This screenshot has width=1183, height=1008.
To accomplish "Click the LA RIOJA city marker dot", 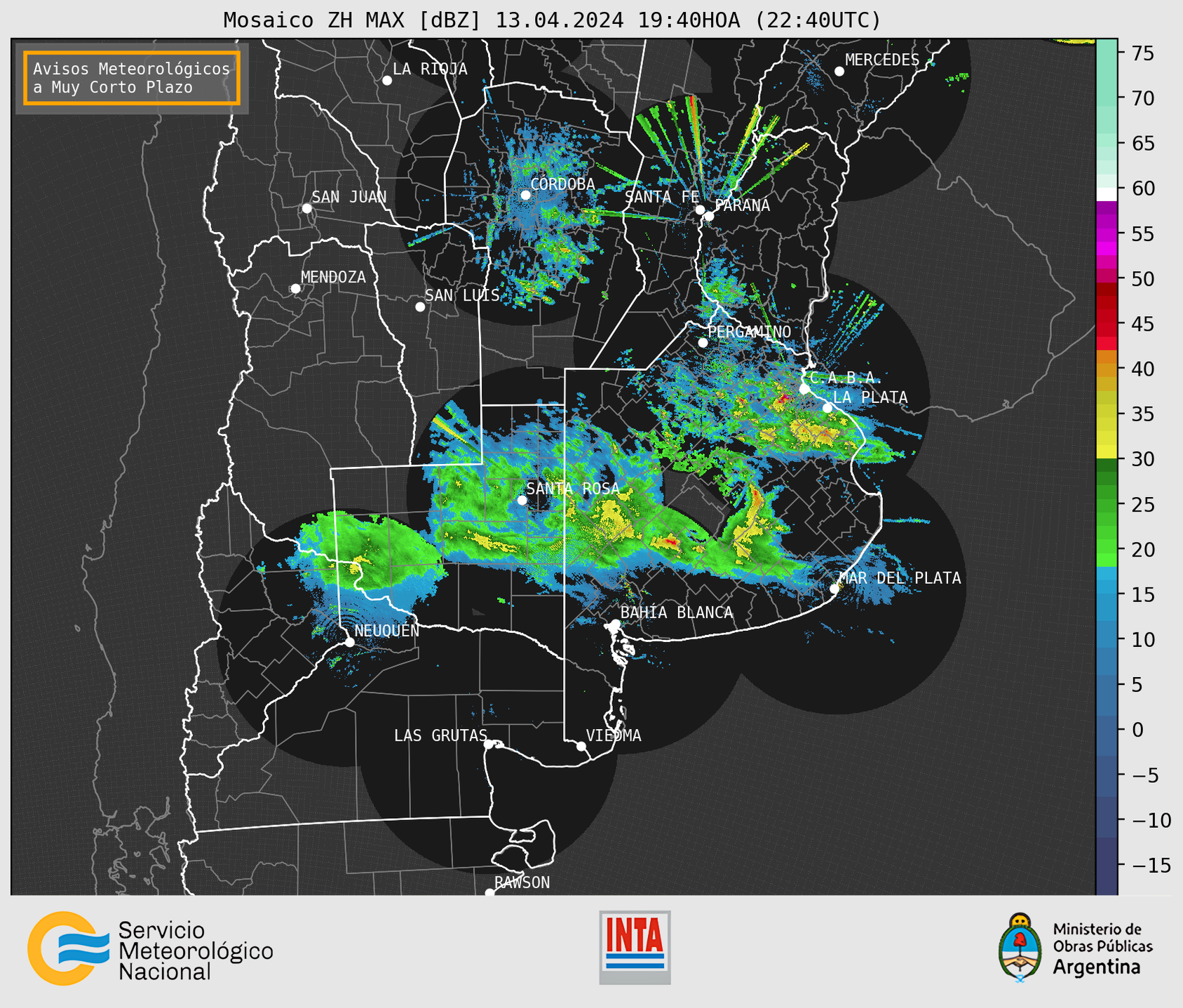I will [387, 81].
